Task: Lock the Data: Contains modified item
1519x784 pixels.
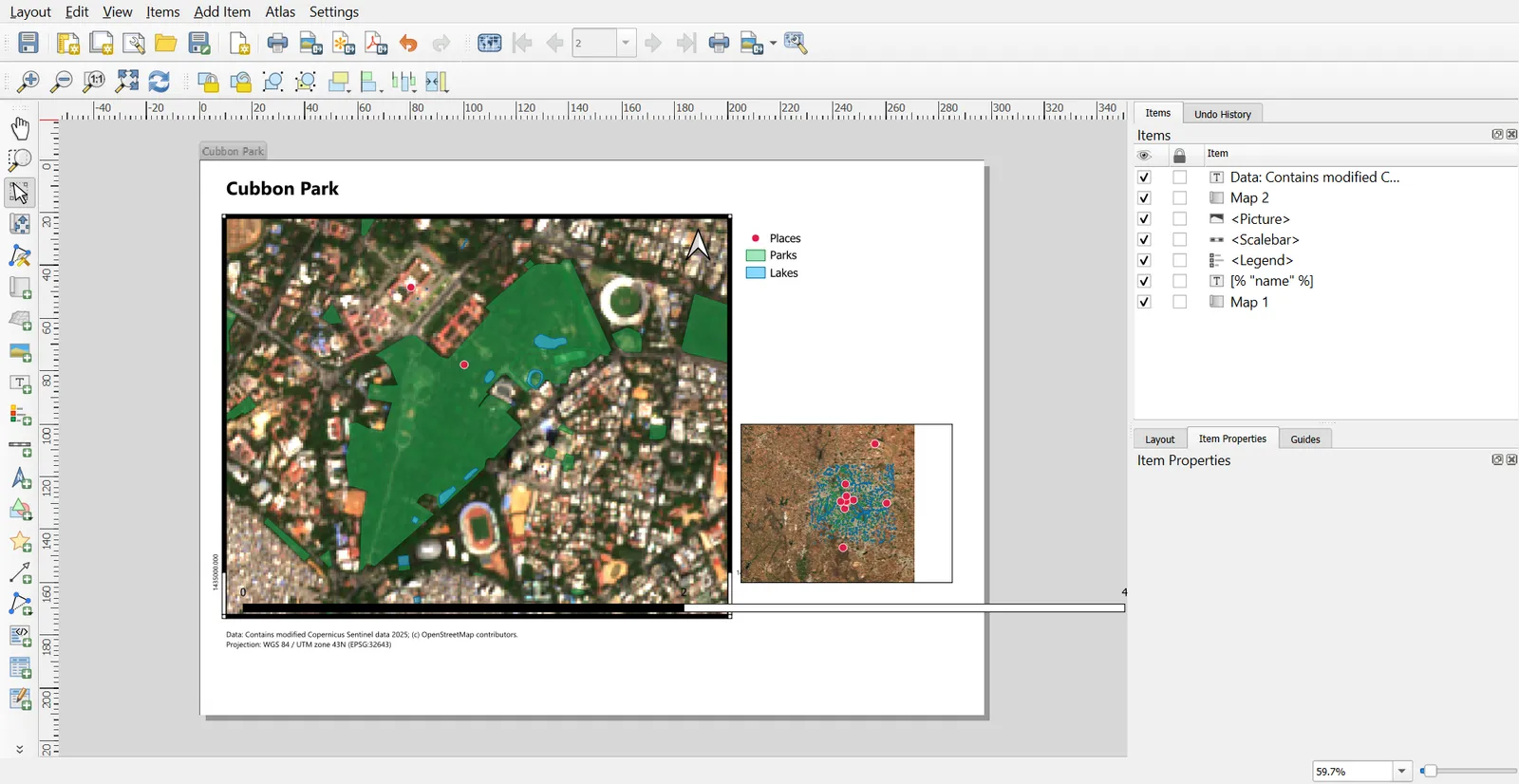Action: 1180,177
